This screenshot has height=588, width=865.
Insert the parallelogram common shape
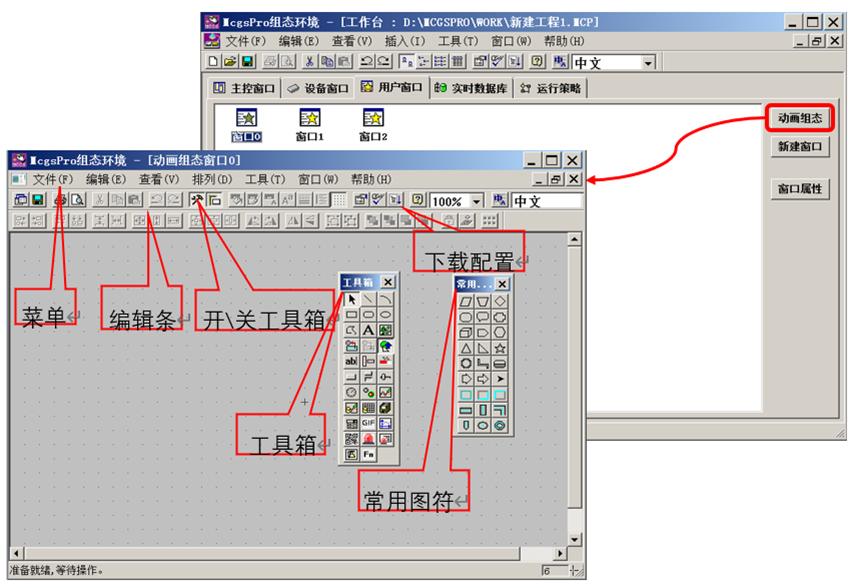(466, 302)
